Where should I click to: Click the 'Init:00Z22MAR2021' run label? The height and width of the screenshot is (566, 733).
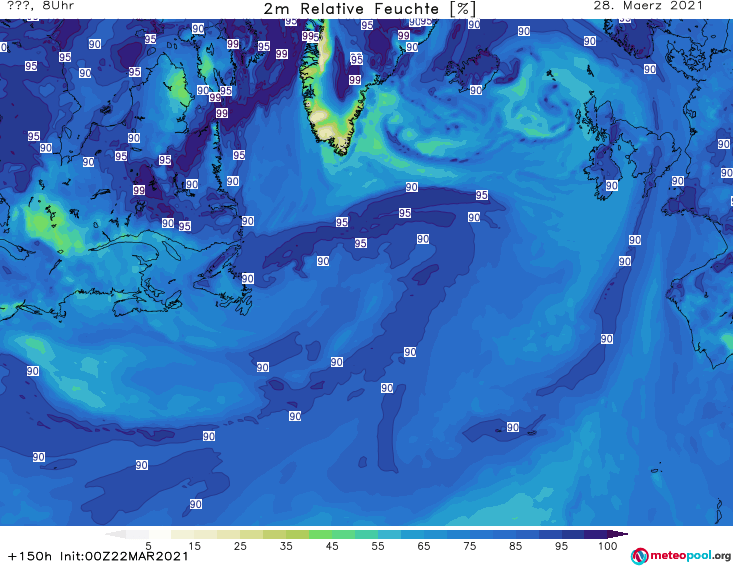(x=124, y=556)
